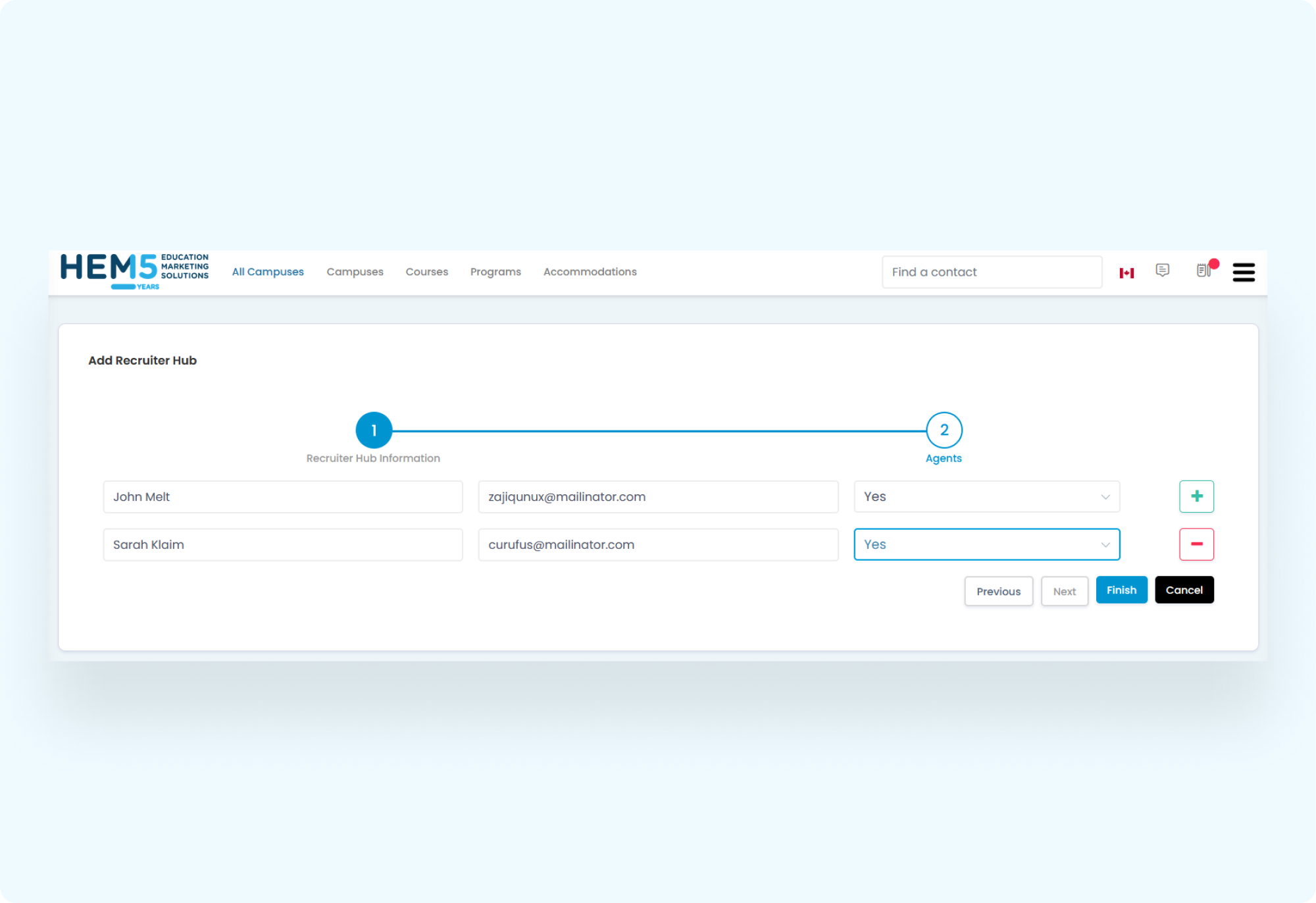Screen dimensions: 1316x903
Task: Open the Canada flag language selector
Action: 1126,272
